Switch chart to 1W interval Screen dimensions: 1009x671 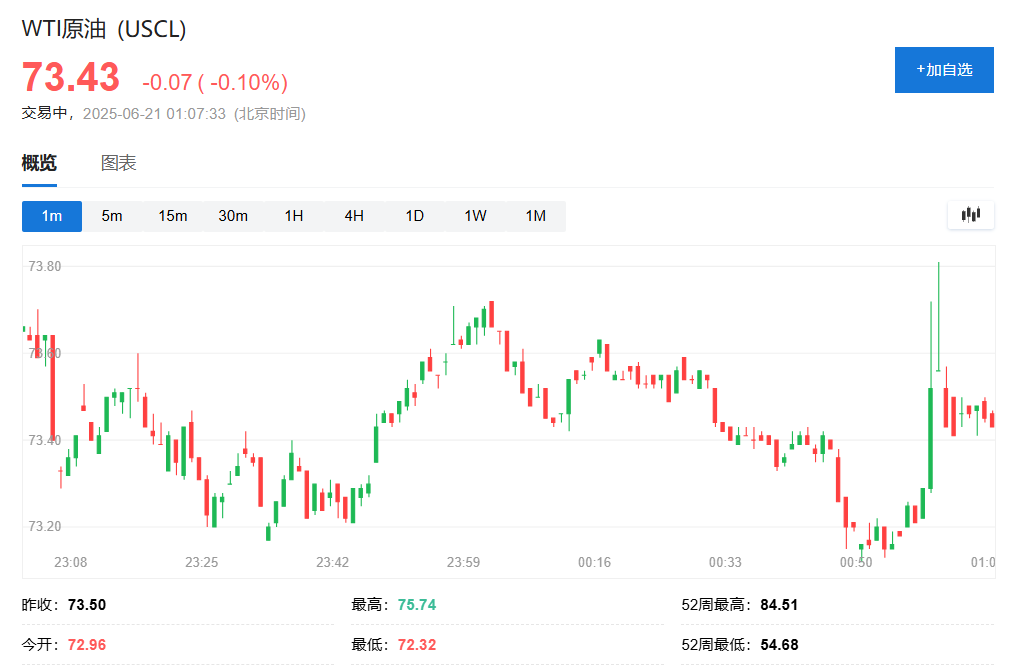(475, 216)
